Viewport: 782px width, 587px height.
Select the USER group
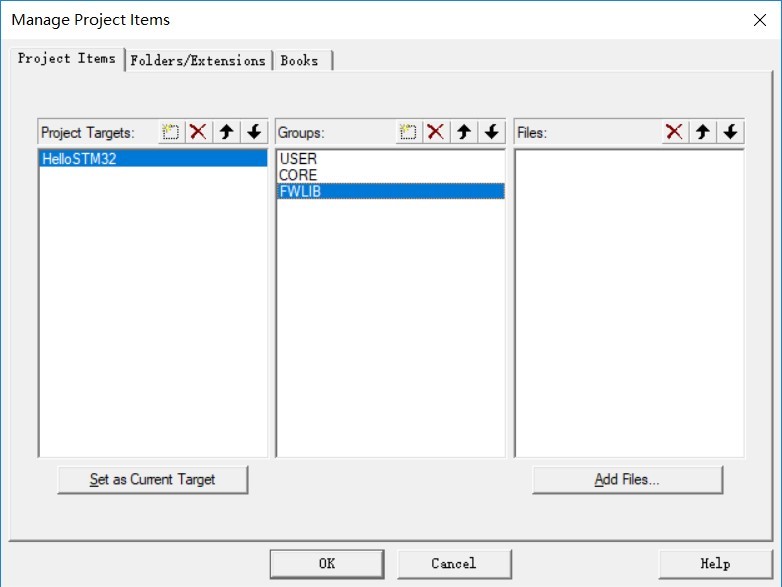pos(391,159)
